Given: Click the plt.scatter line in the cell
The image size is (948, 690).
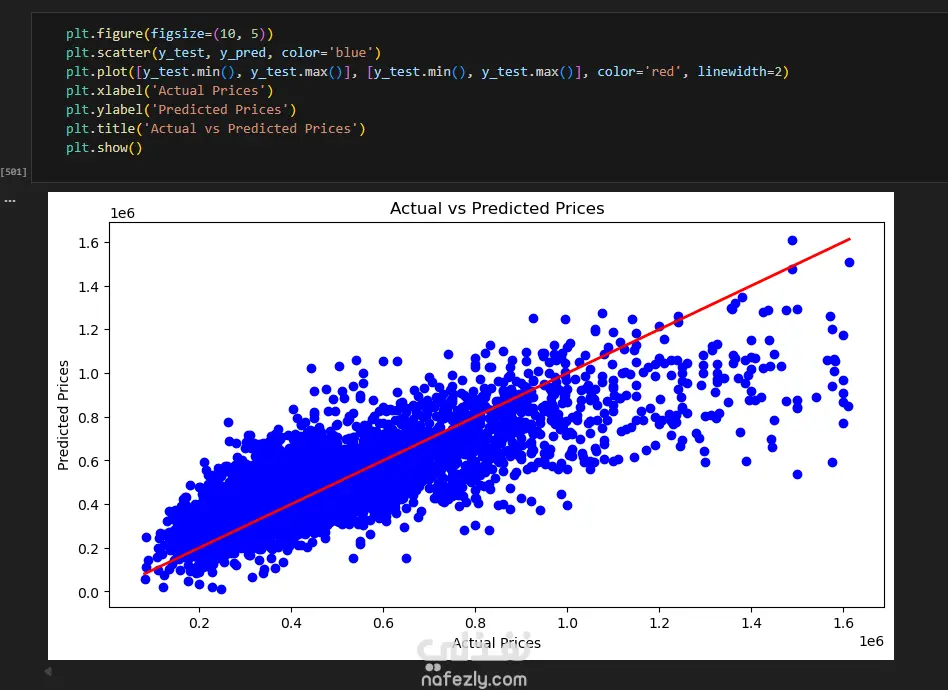Looking at the screenshot, I should (223, 53).
